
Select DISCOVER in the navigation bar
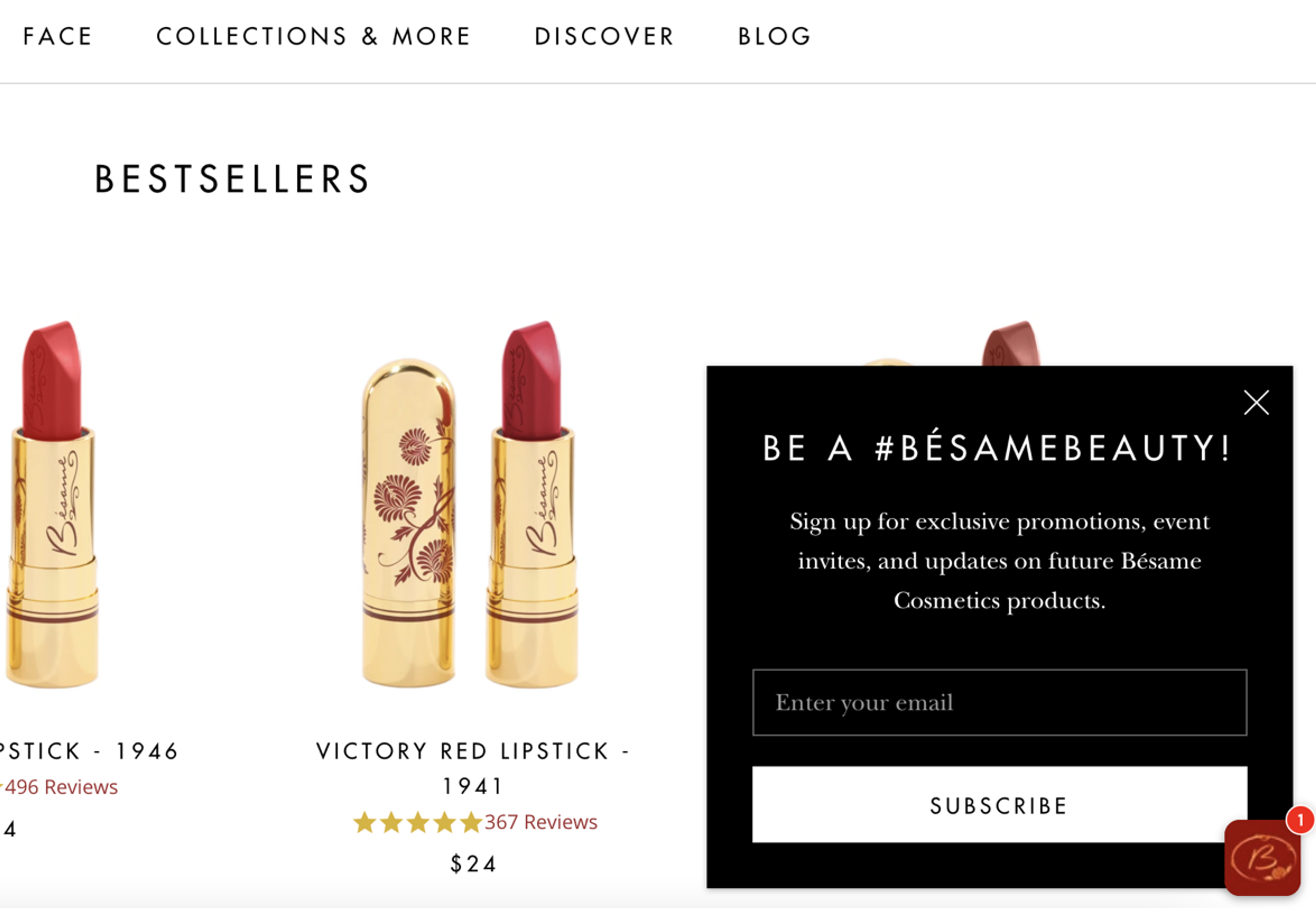tap(604, 36)
